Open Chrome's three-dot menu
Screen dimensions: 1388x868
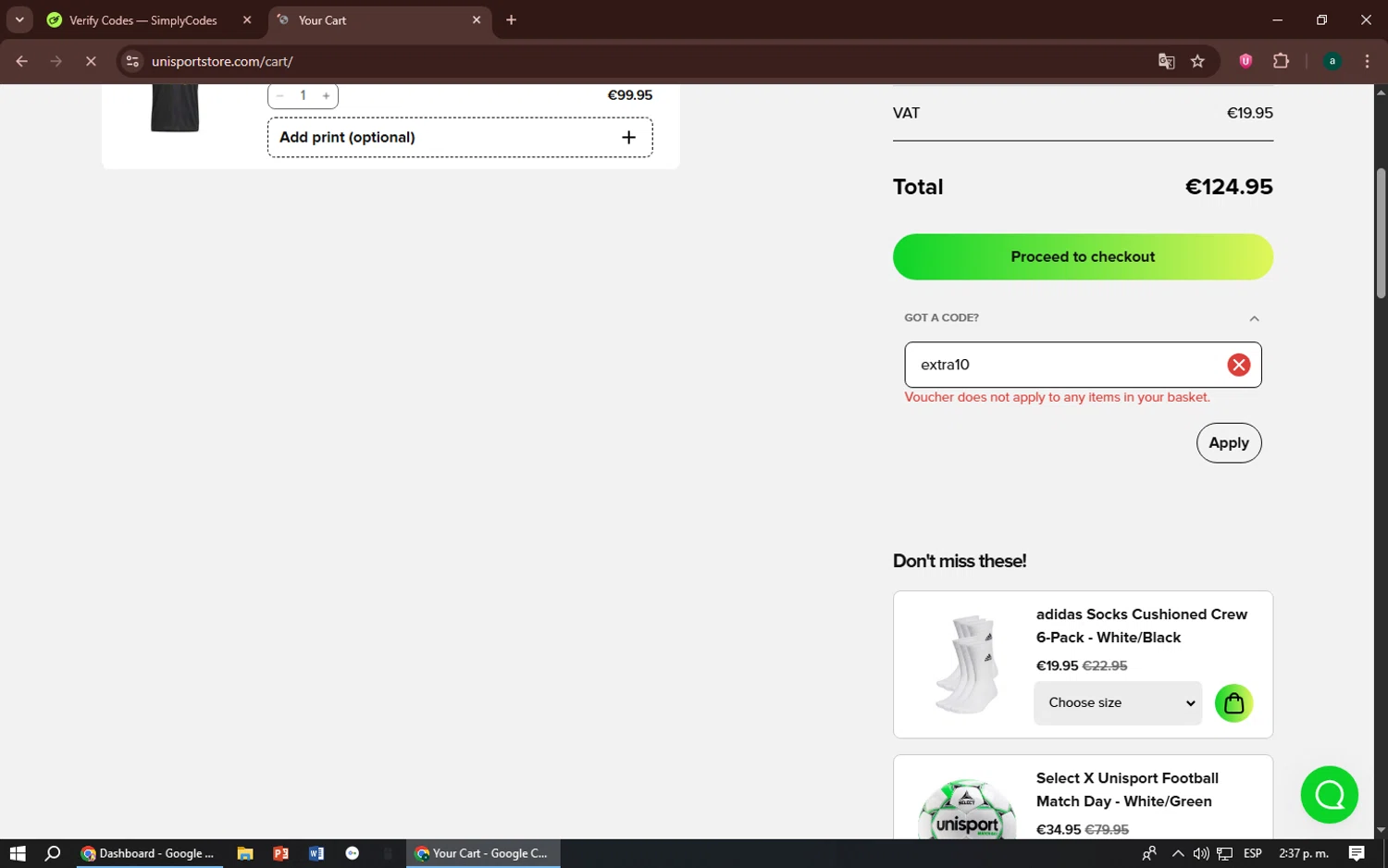pyautogui.click(x=1367, y=61)
